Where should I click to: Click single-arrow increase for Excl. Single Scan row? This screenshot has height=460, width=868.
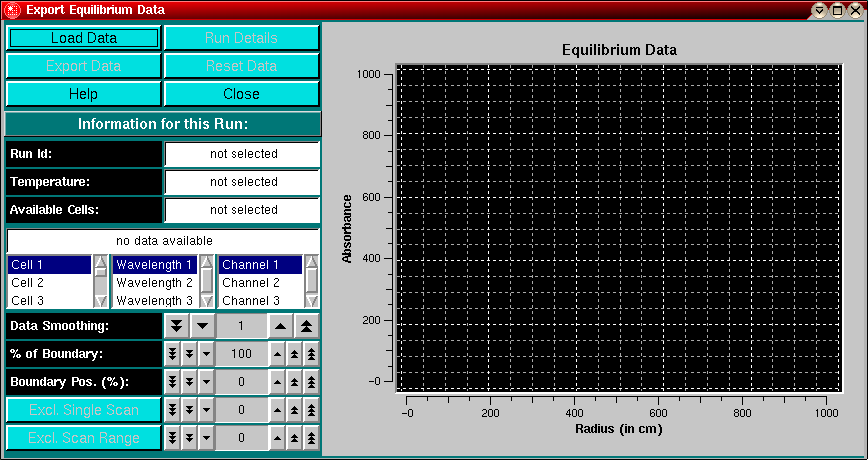(277, 410)
